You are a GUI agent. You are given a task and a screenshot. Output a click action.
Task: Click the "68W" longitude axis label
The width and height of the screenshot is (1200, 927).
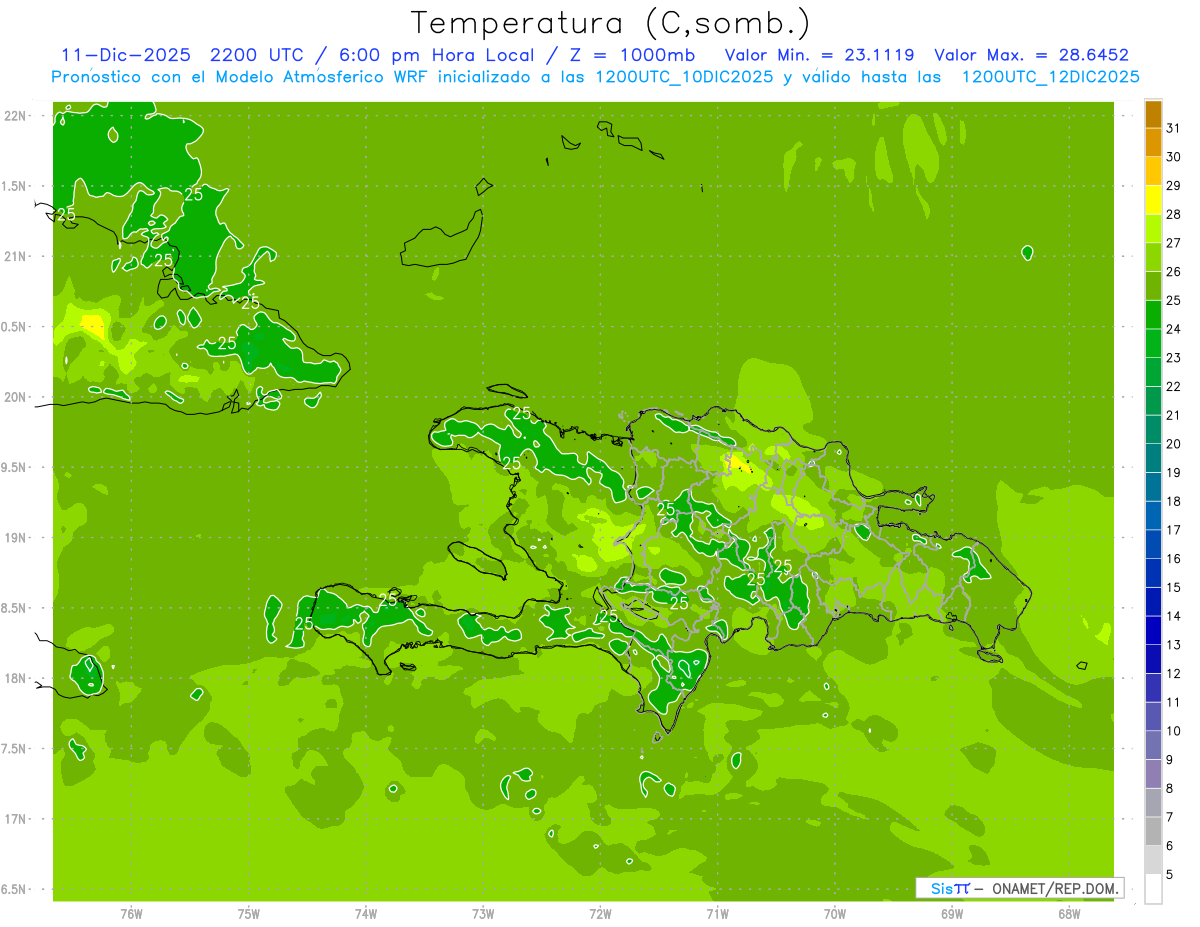point(1069,913)
